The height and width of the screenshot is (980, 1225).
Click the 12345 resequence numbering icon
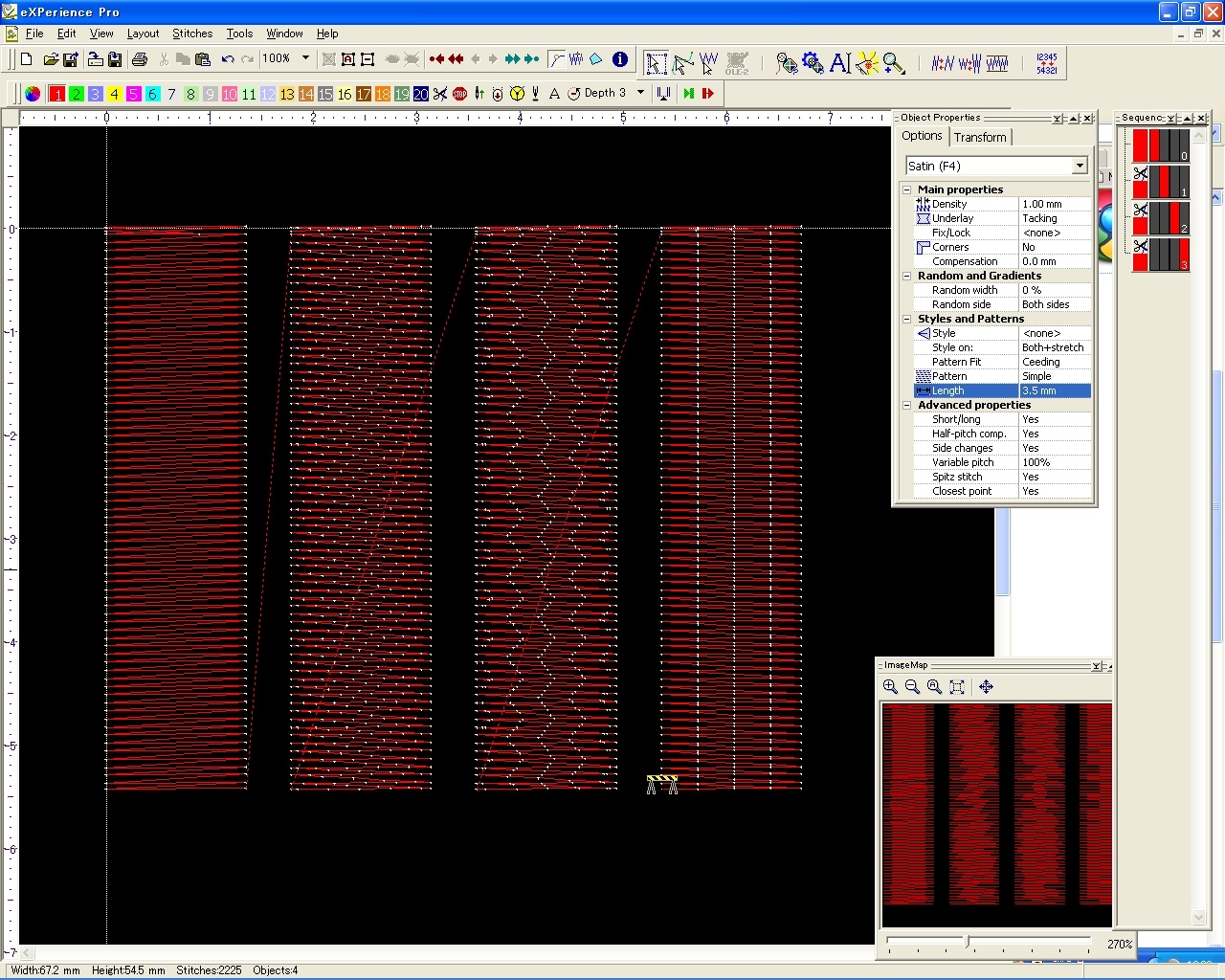pyautogui.click(x=1047, y=63)
